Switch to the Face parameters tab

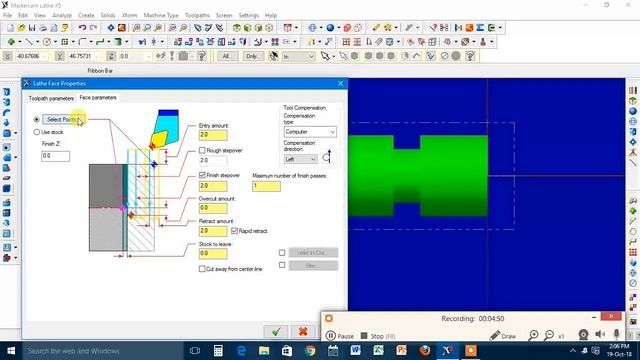(x=98, y=98)
